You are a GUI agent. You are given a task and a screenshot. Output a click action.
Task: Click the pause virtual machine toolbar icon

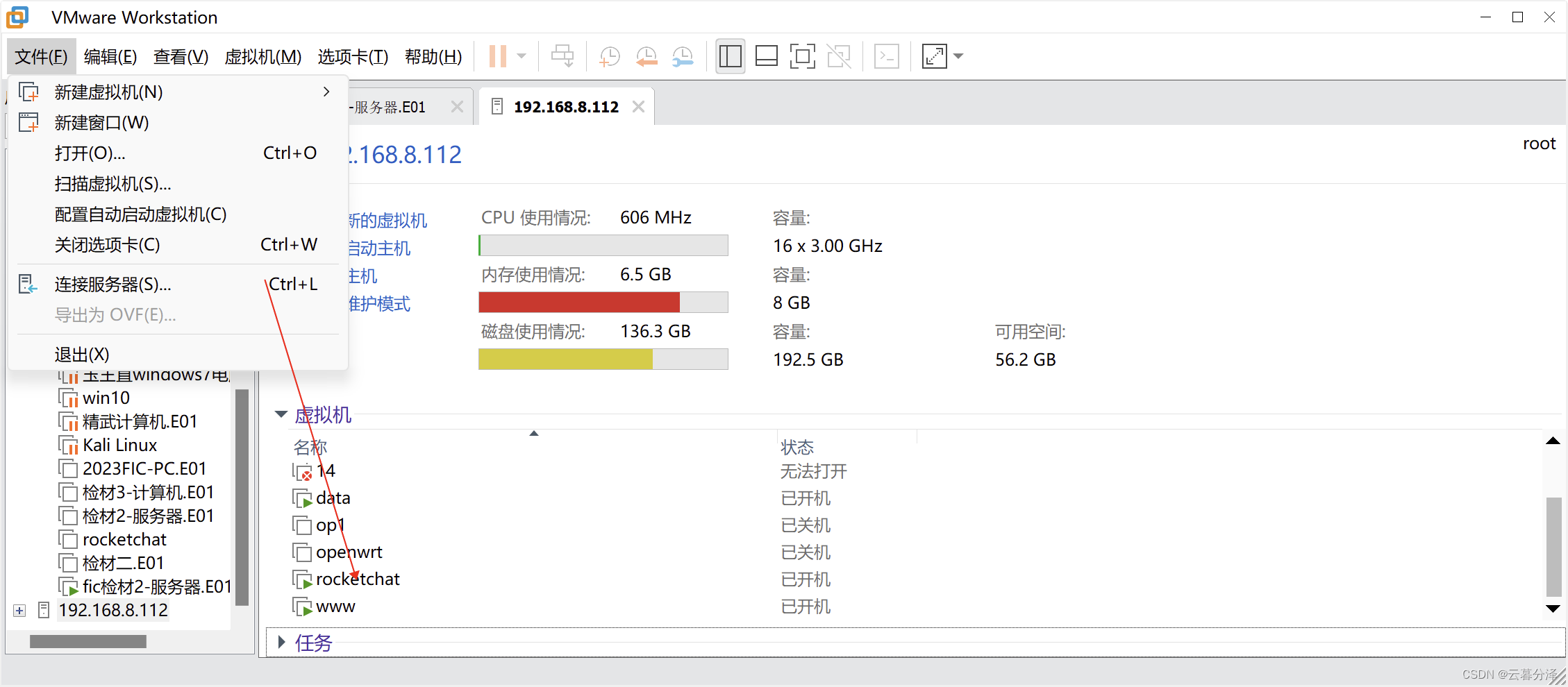click(497, 56)
